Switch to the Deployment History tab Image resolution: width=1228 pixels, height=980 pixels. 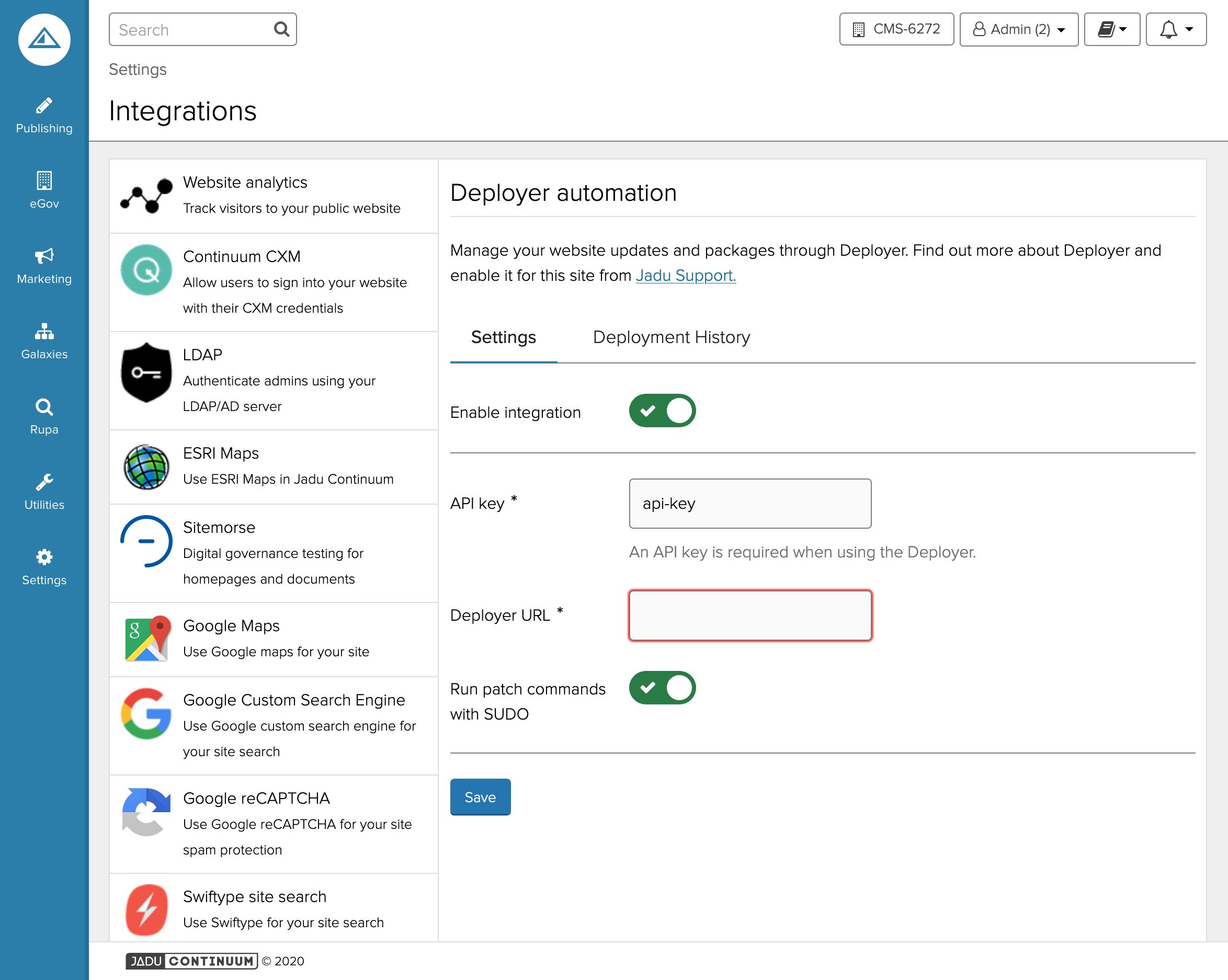pos(671,337)
